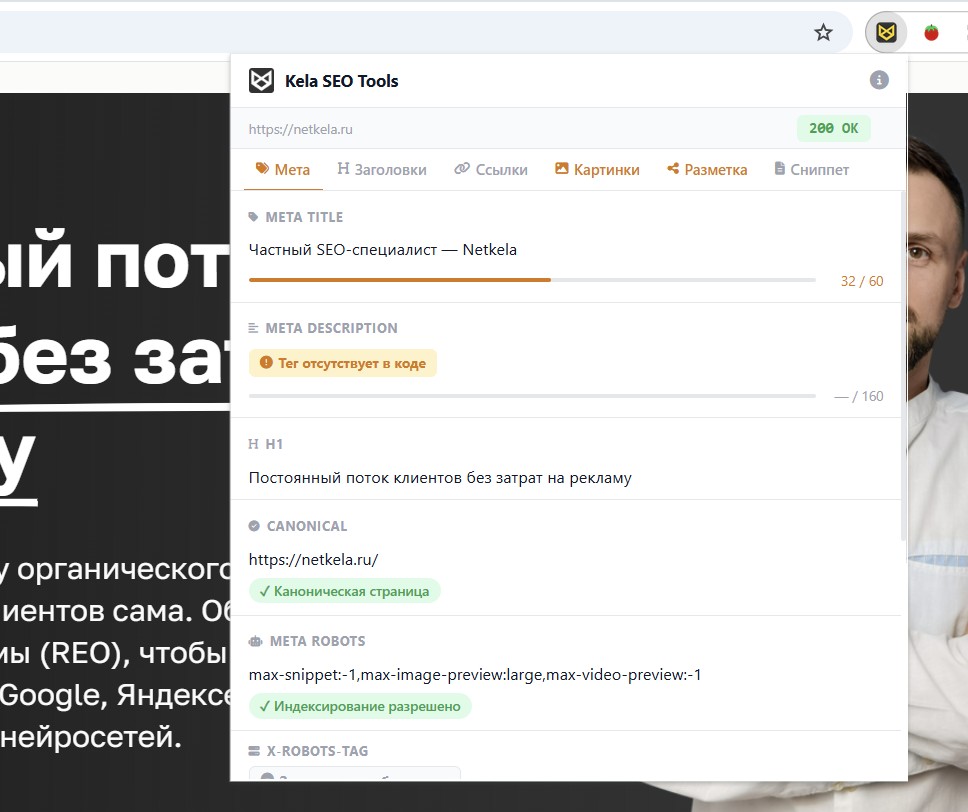Image resolution: width=968 pixels, height=812 pixels.
Task: Click the Тег отсутствует в коде warning badge
Action: point(343,363)
